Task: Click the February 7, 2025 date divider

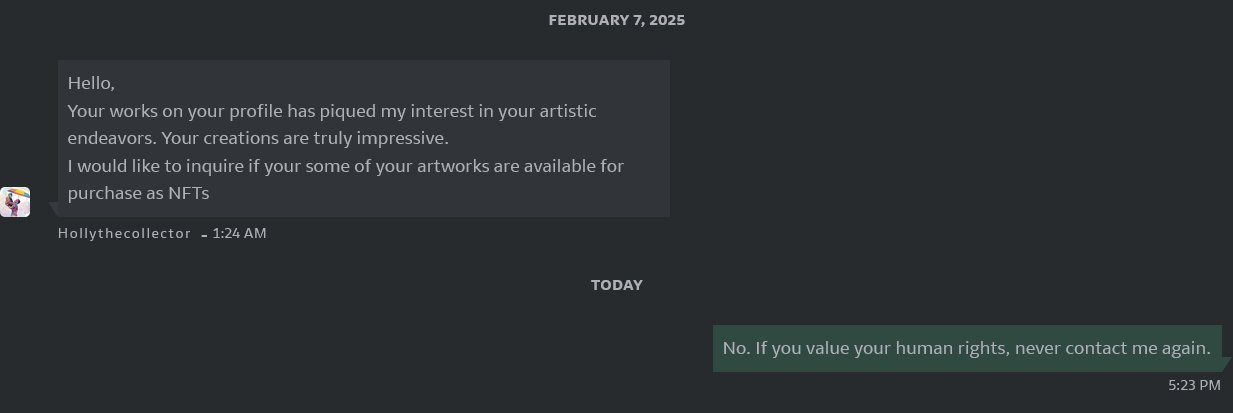Action: 617,20
